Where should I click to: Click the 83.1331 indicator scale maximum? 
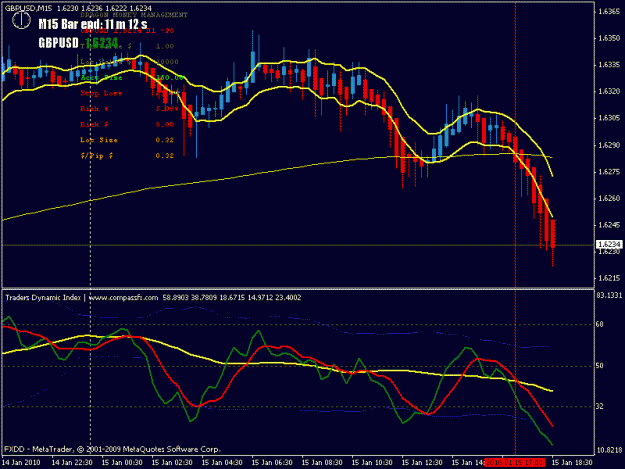609,295
